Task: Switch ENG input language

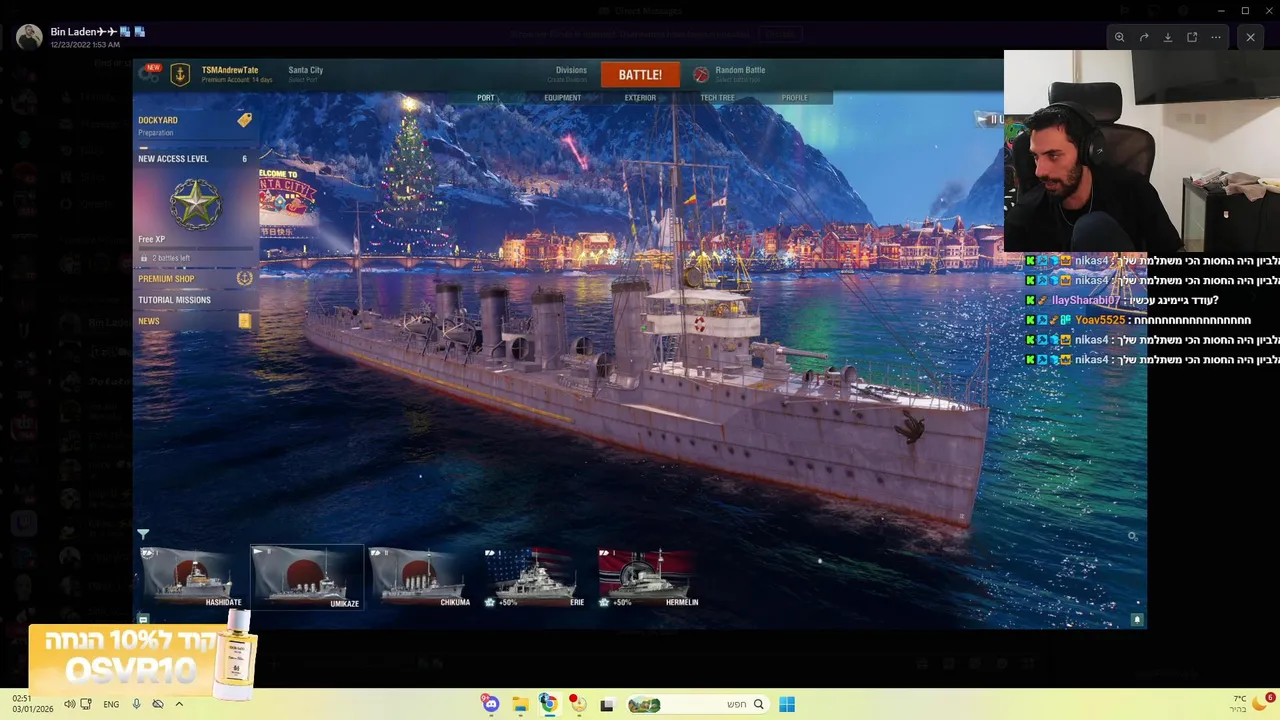Action: click(111, 704)
